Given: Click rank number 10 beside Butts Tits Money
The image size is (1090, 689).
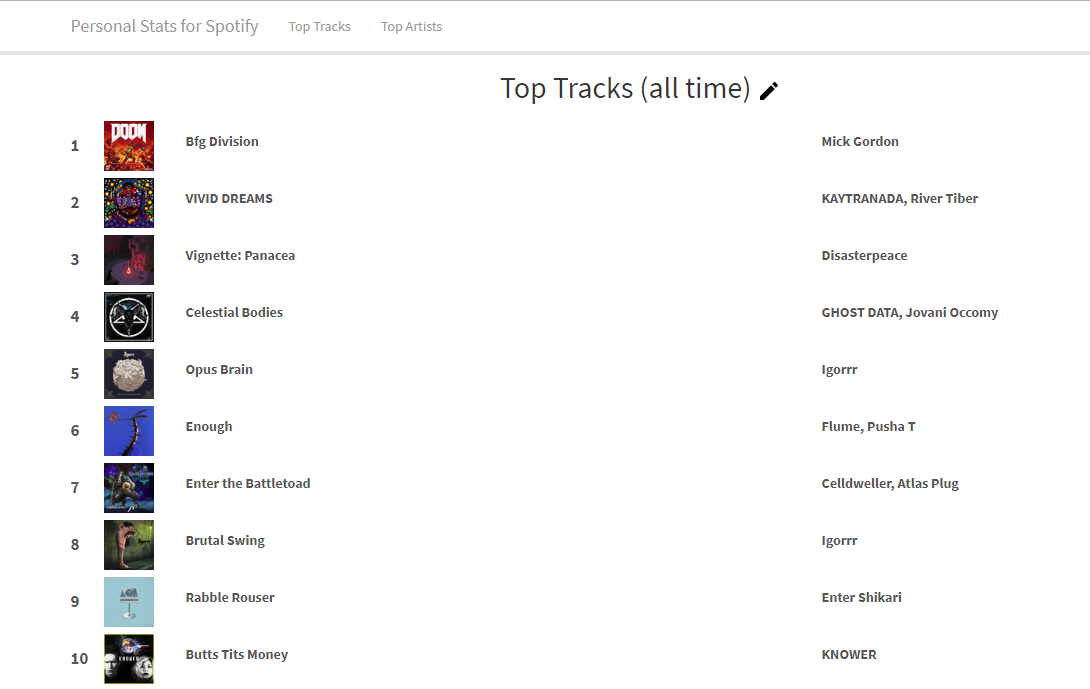Looking at the screenshot, I should tap(79, 659).
